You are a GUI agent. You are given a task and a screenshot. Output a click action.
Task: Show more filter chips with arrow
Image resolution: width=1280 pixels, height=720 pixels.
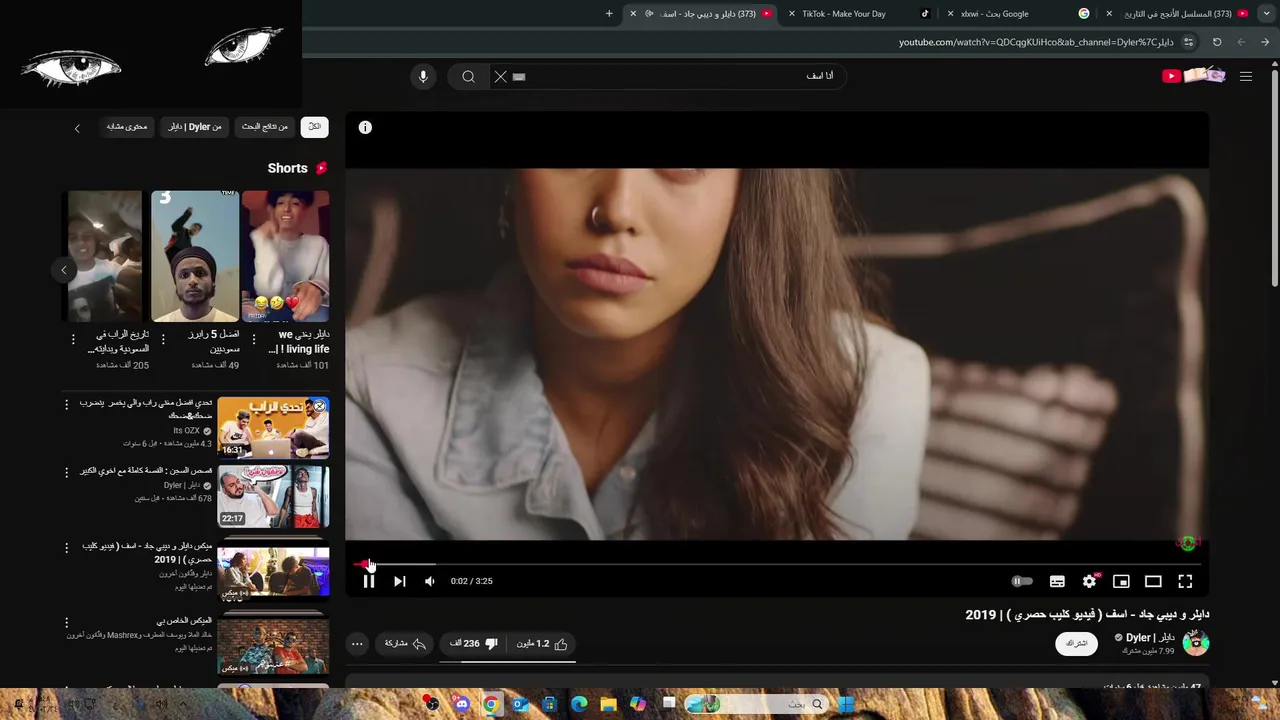pyautogui.click(x=77, y=128)
